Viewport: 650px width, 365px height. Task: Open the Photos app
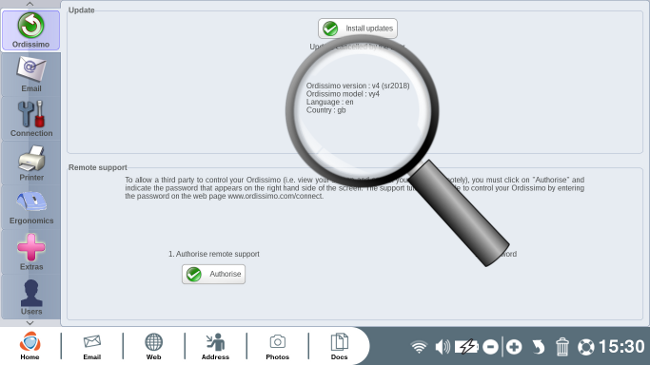(x=277, y=346)
